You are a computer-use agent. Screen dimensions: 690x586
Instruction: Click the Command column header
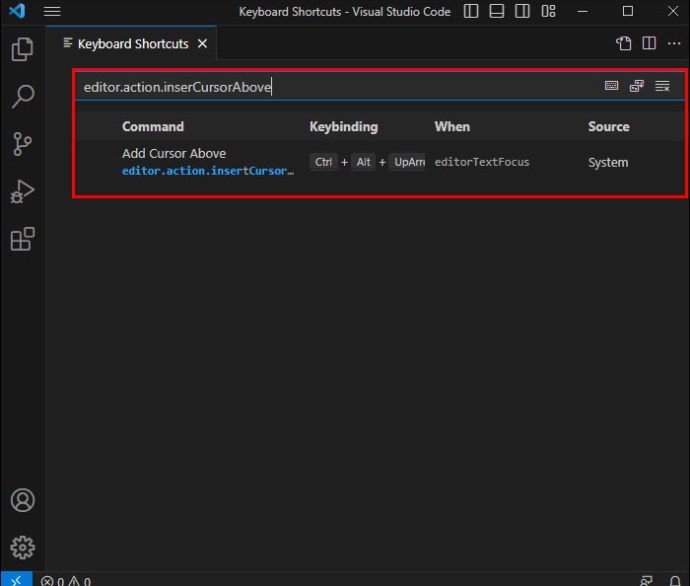click(153, 127)
